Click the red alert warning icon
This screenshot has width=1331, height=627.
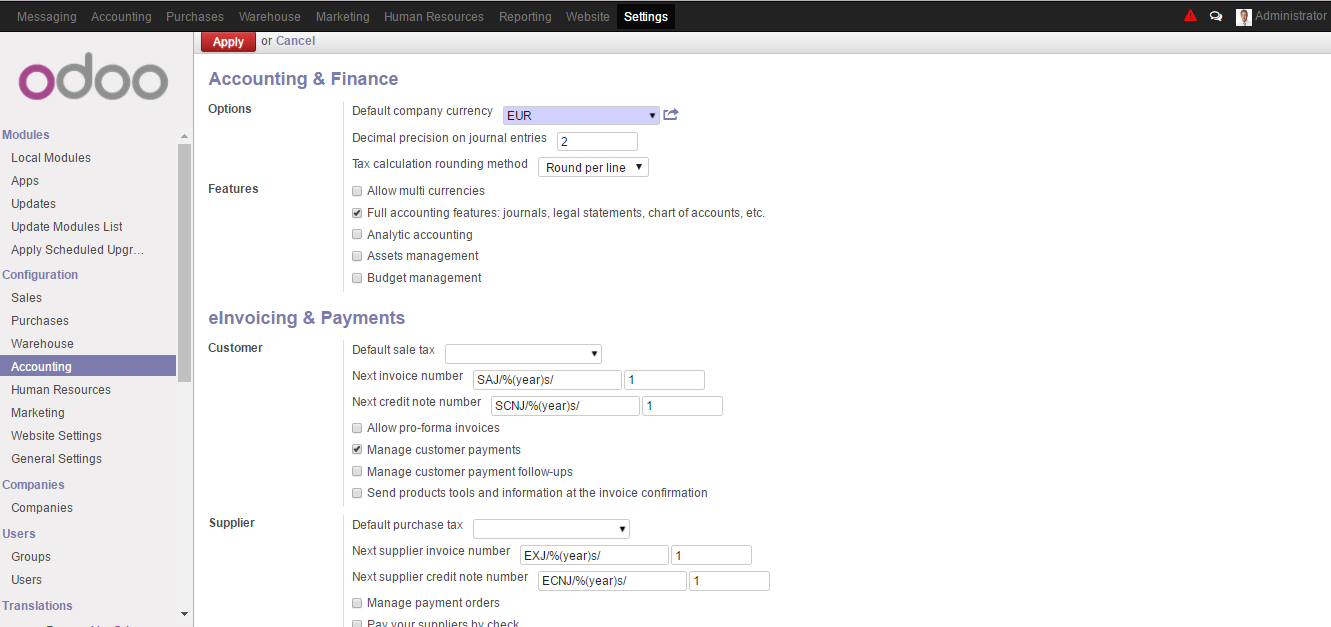(1189, 15)
